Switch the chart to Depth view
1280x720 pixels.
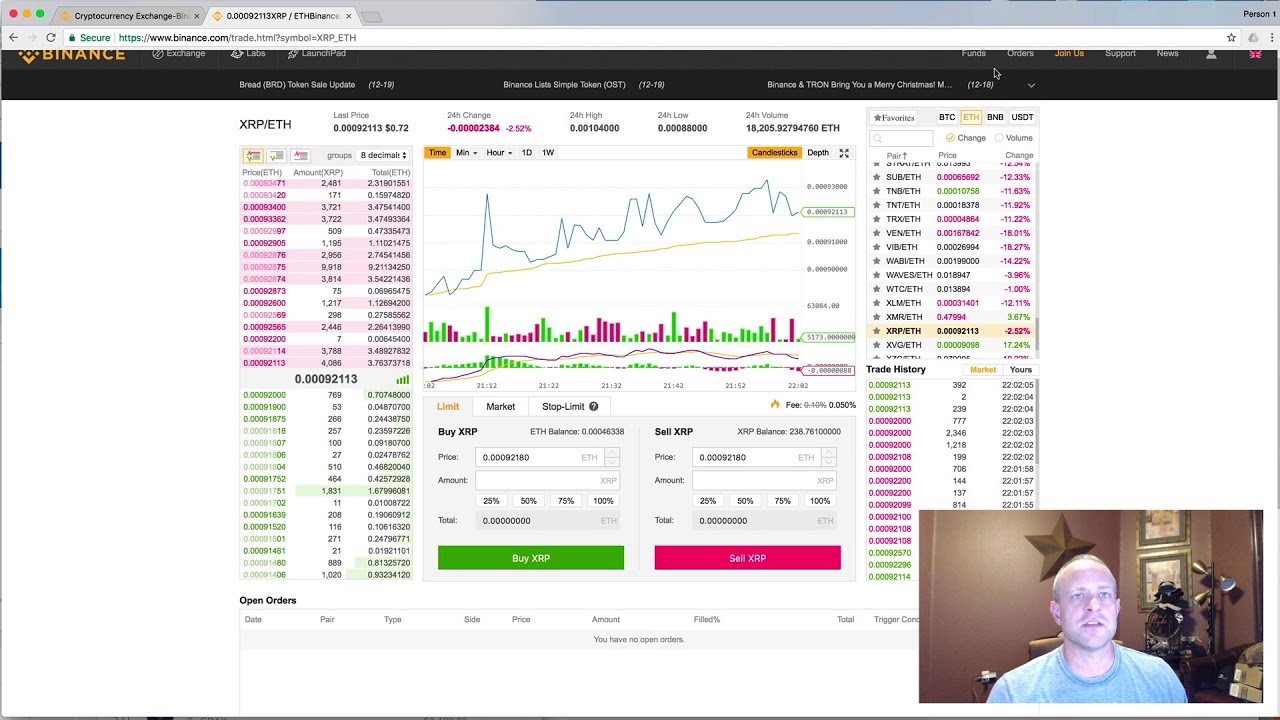click(x=818, y=153)
